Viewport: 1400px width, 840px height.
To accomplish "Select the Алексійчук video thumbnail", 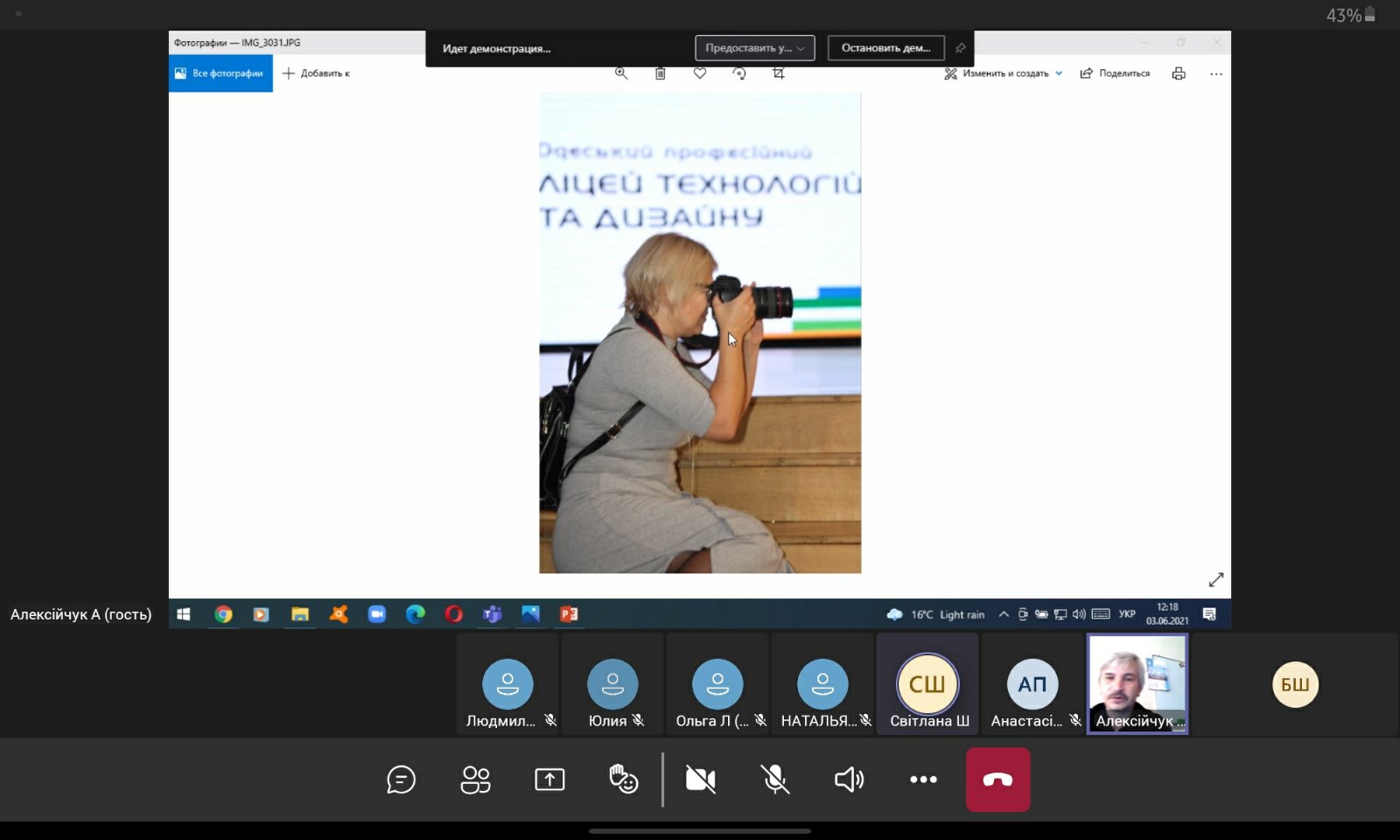I will click(1137, 683).
